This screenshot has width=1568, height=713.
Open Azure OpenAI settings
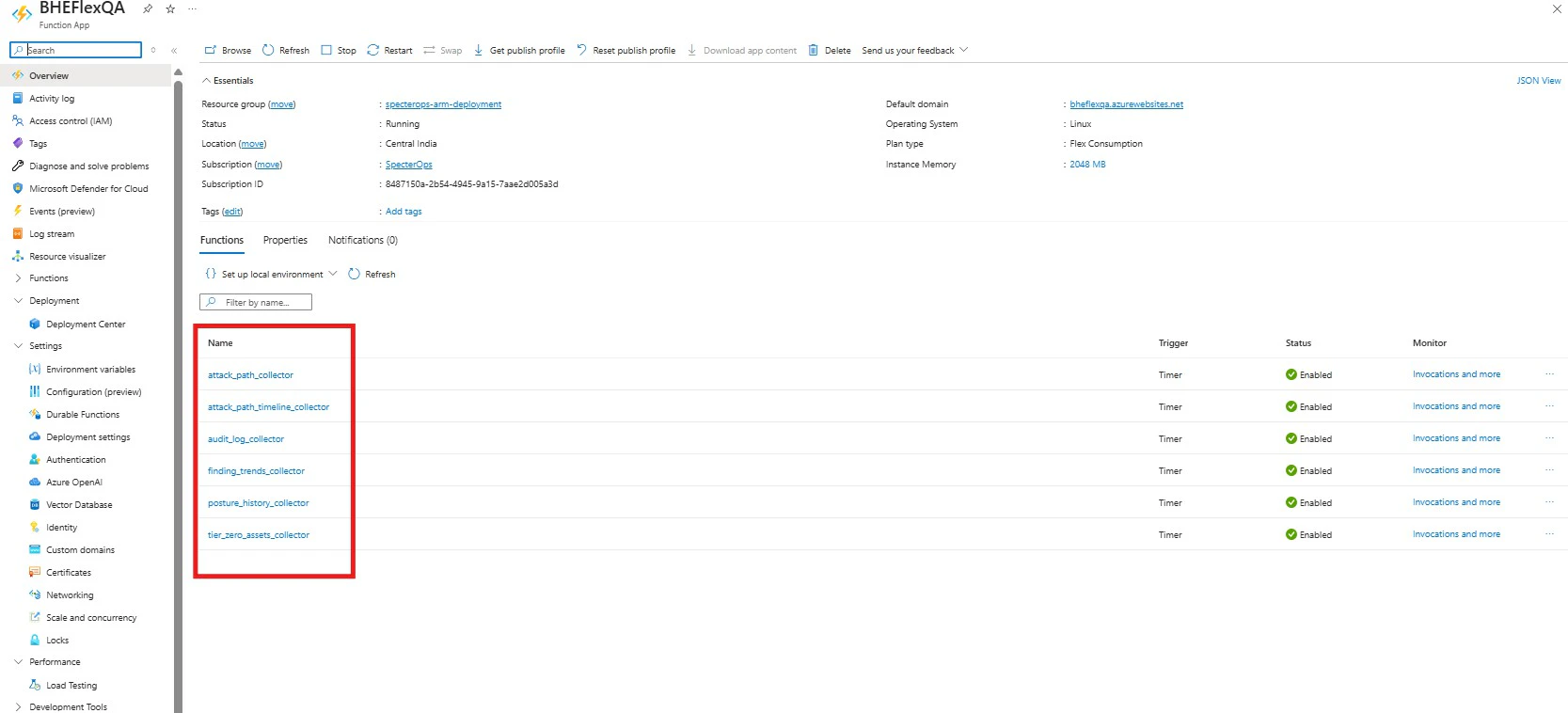tap(74, 482)
